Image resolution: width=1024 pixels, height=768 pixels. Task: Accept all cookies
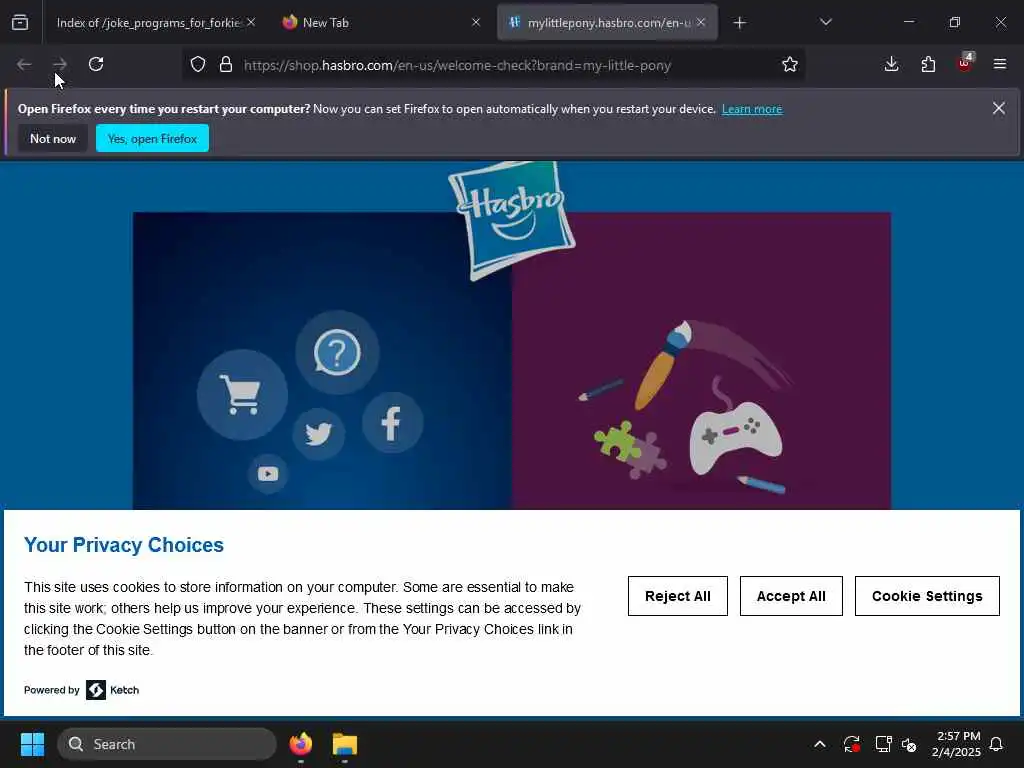tap(791, 596)
